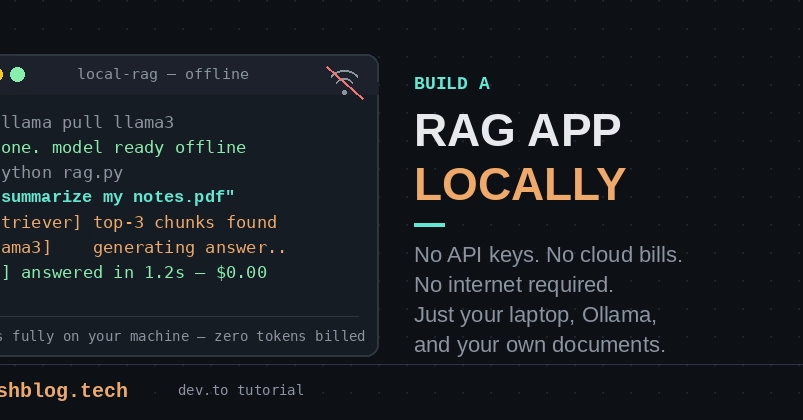Click the green traffic-light dot in terminal titlebar

click(17, 75)
